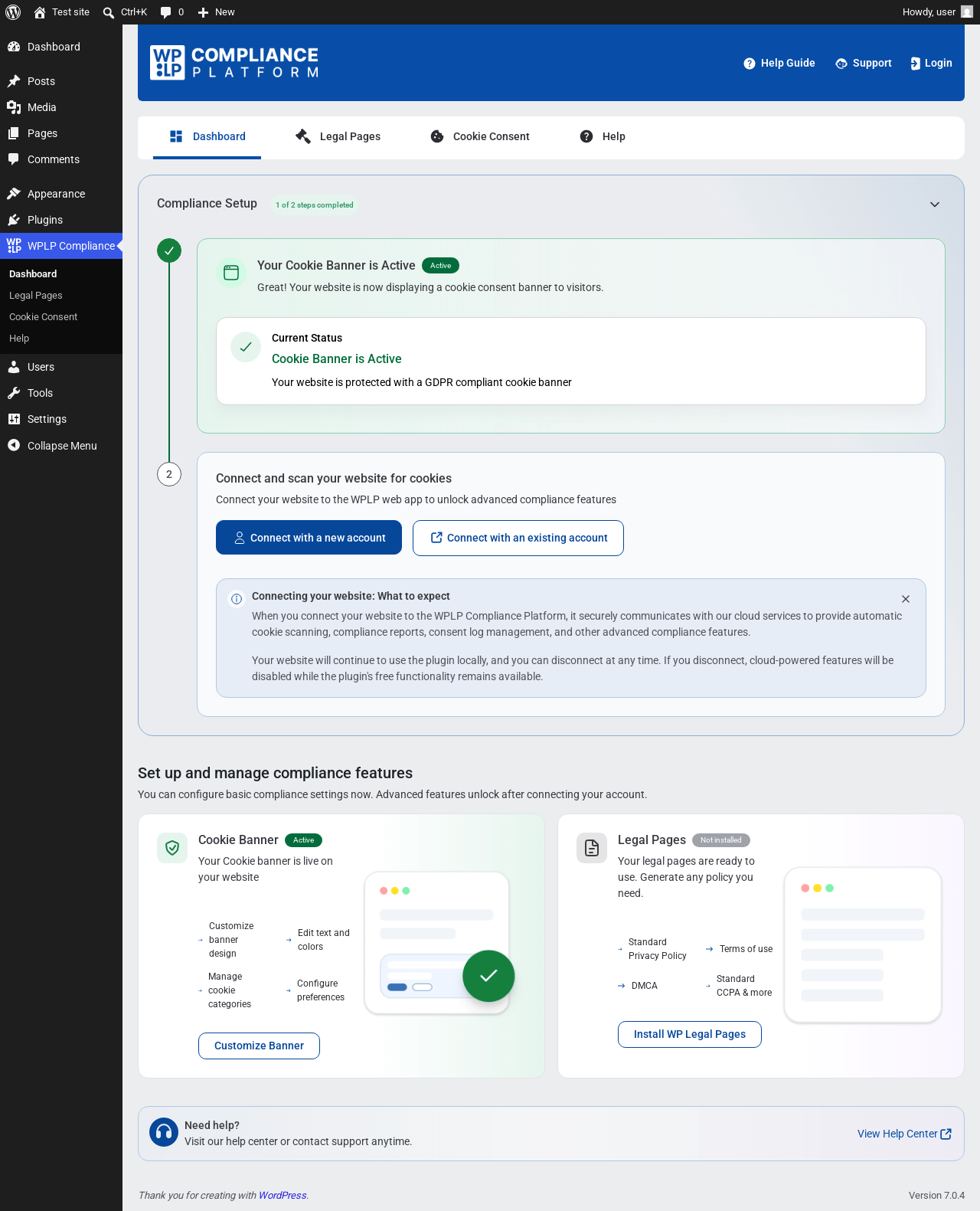980x1211 pixels.
Task: Follow the WordPress footer link
Action: (283, 1195)
